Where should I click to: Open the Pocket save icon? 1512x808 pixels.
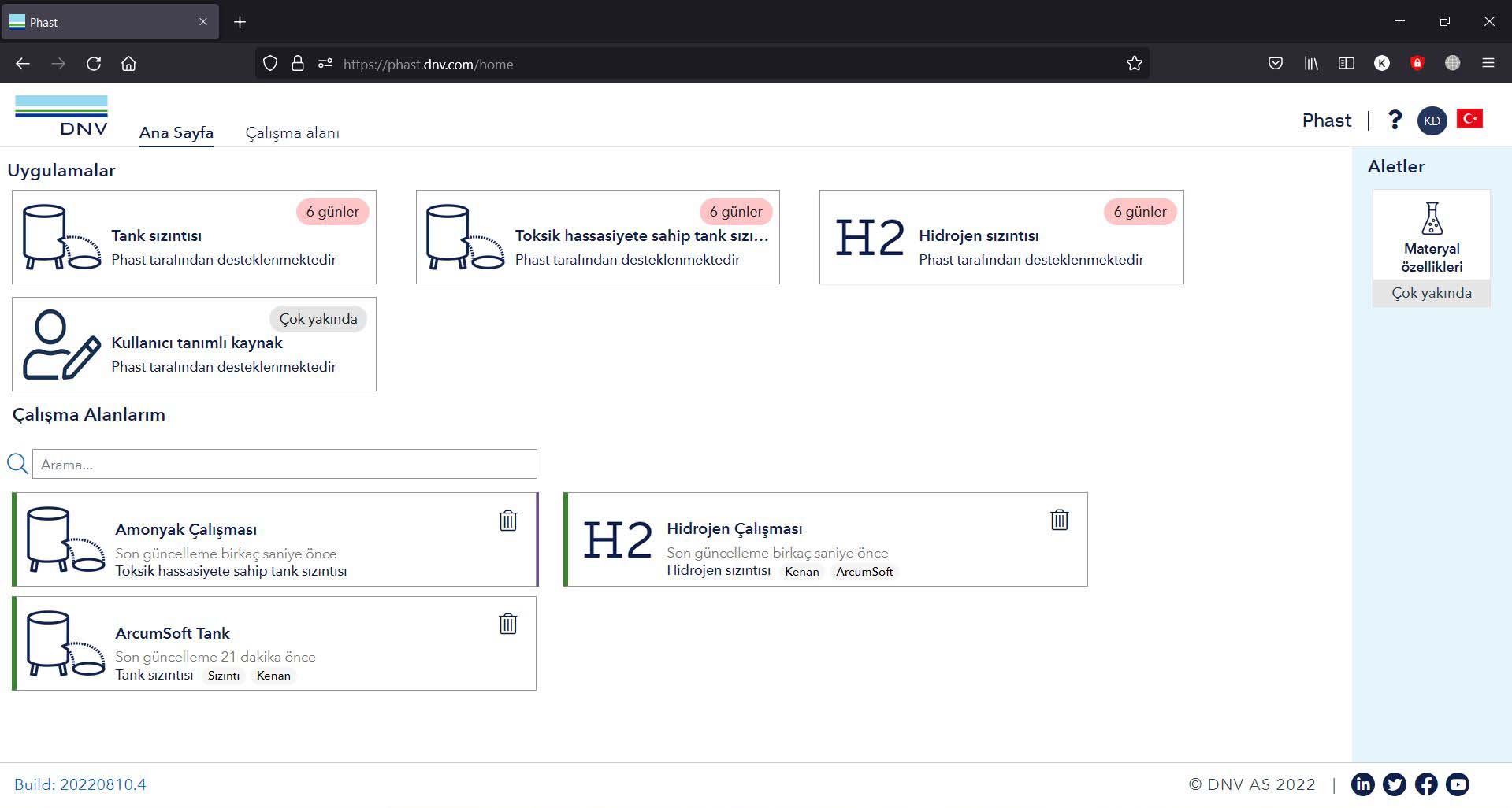pyautogui.click(x=1276, y=64)
